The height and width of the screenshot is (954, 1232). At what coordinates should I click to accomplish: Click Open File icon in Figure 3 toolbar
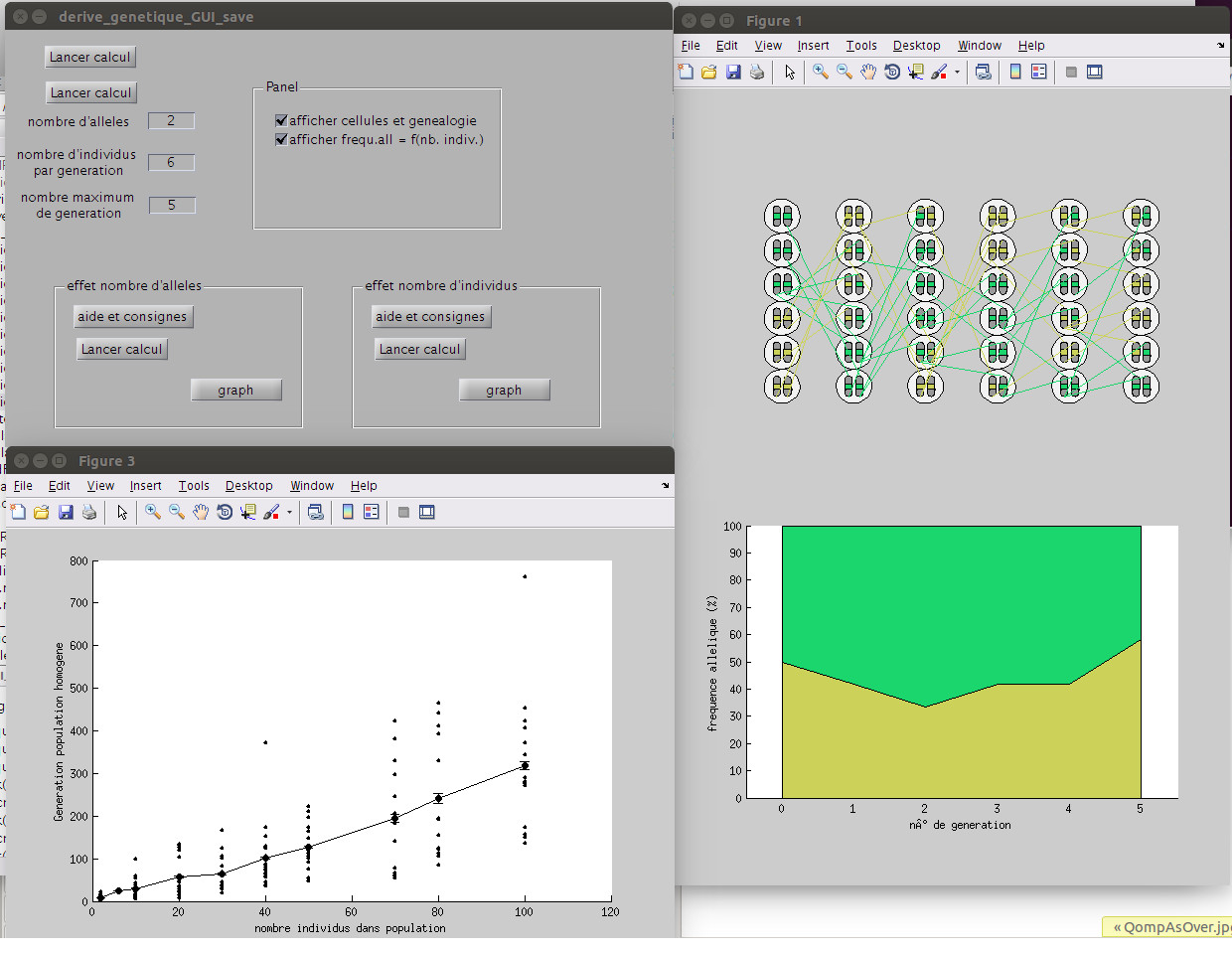click(x=42, y=512)
